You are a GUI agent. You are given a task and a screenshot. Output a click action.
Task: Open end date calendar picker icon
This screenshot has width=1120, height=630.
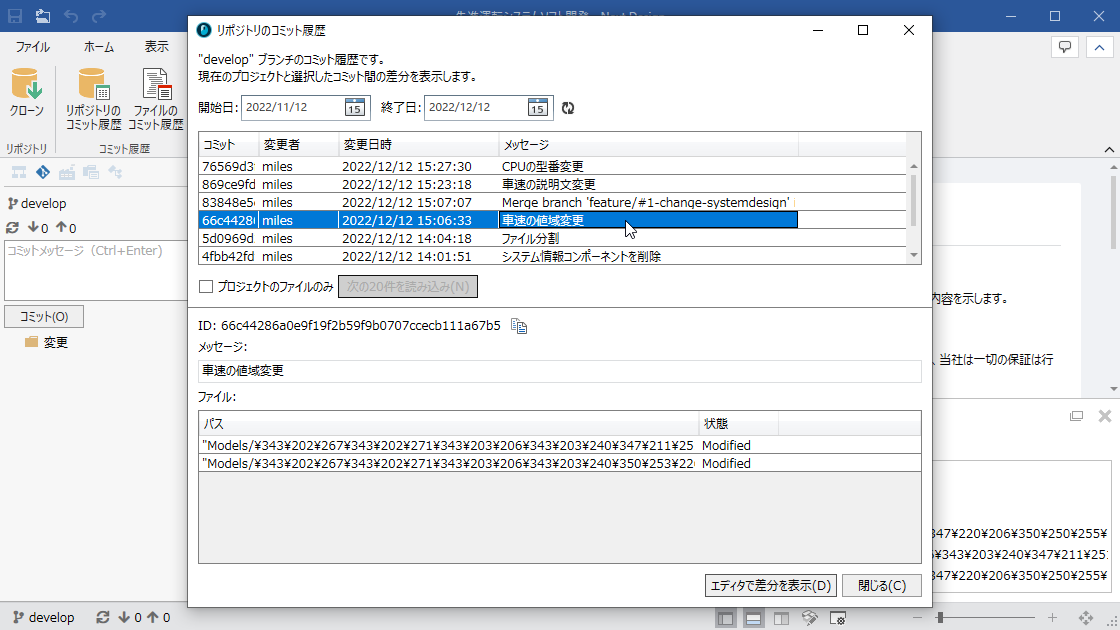(x=537, y=107)
